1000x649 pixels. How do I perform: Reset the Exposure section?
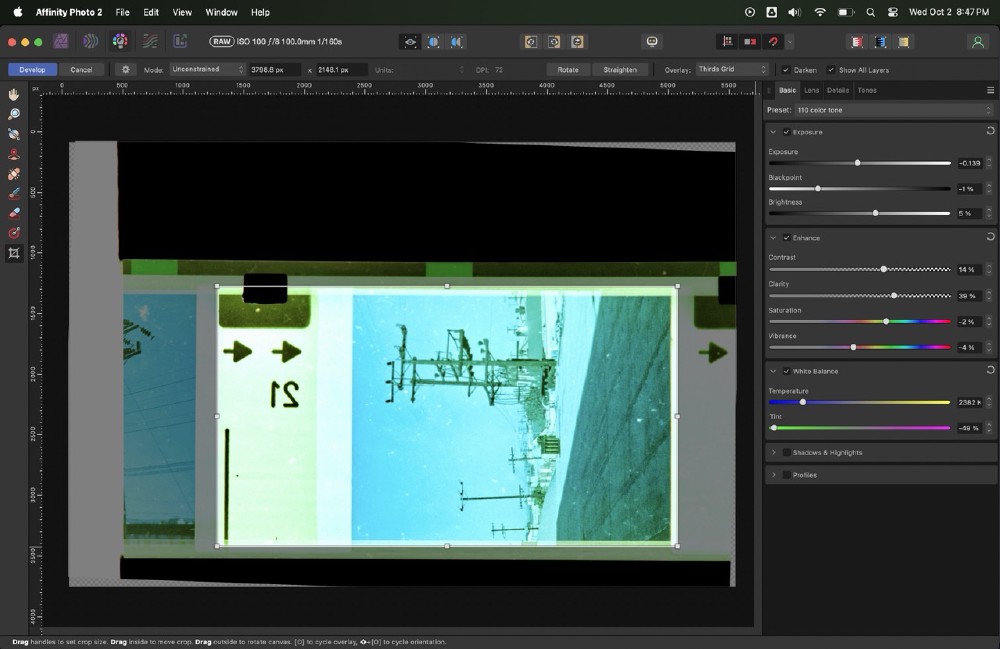[990, 131]
